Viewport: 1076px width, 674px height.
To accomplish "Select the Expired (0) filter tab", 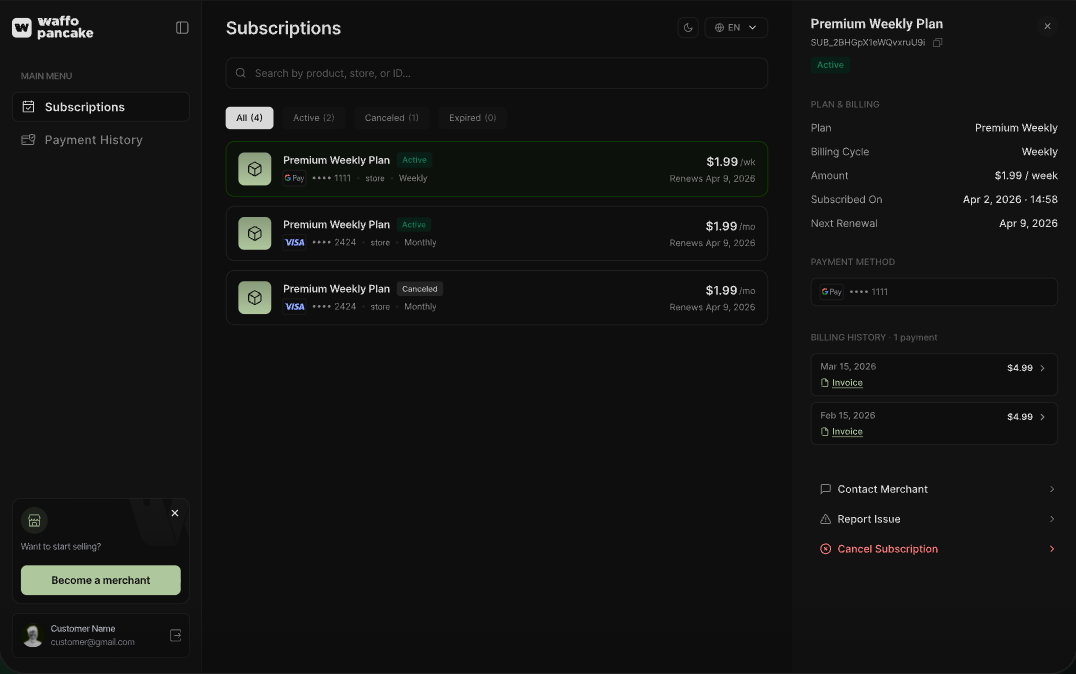I will click(x=472, y=118).
